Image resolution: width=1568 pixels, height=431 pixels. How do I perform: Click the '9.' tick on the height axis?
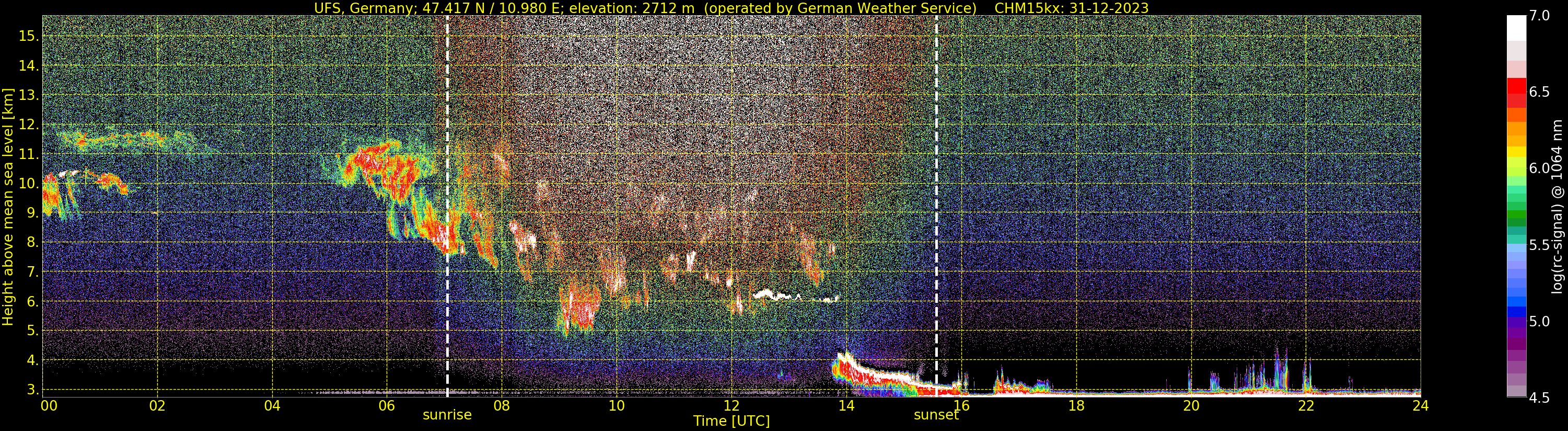[33, 213]
